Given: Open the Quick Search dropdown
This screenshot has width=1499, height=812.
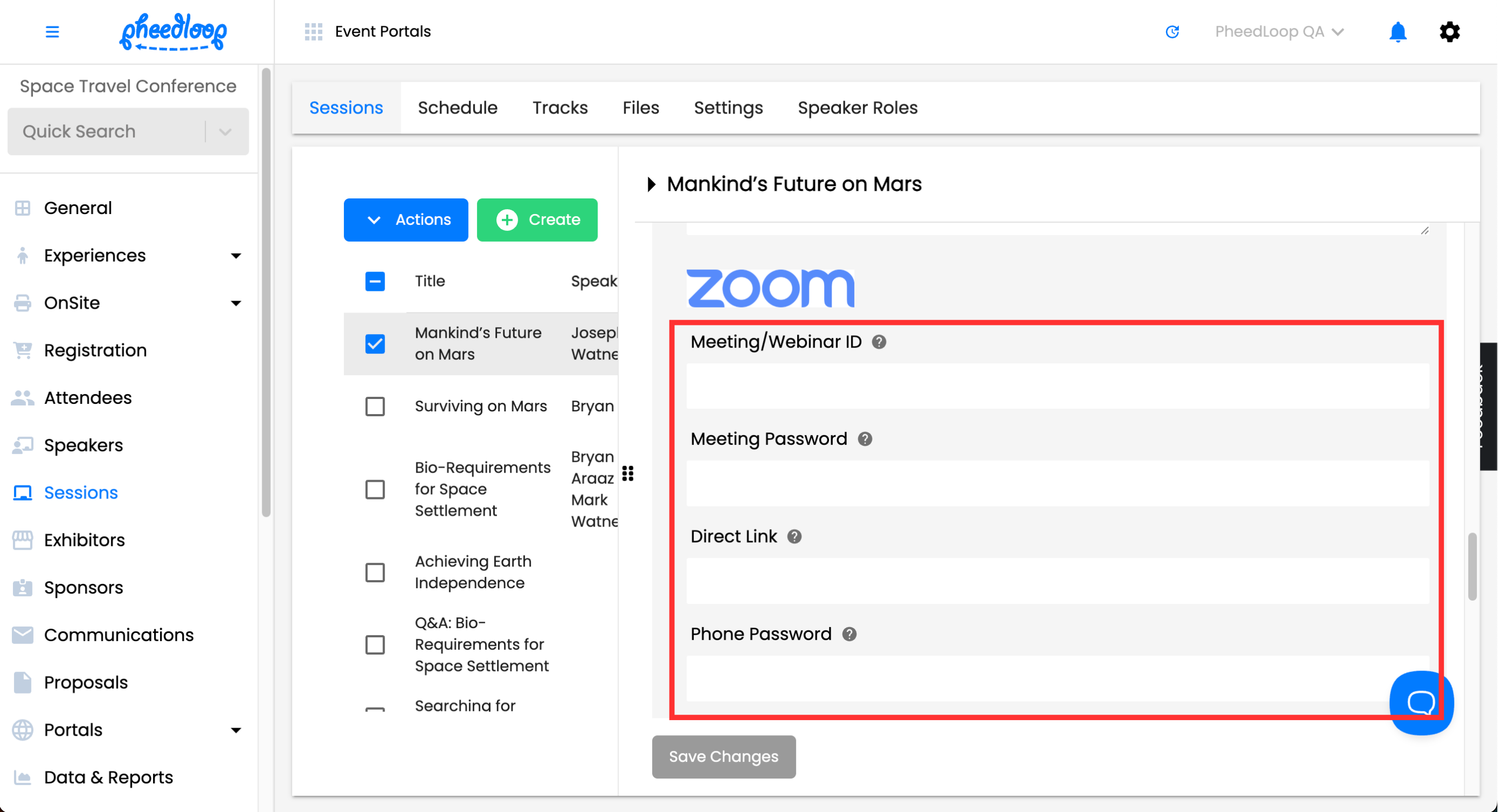Looking at the screenshot, I should click(x=225, y=131).
